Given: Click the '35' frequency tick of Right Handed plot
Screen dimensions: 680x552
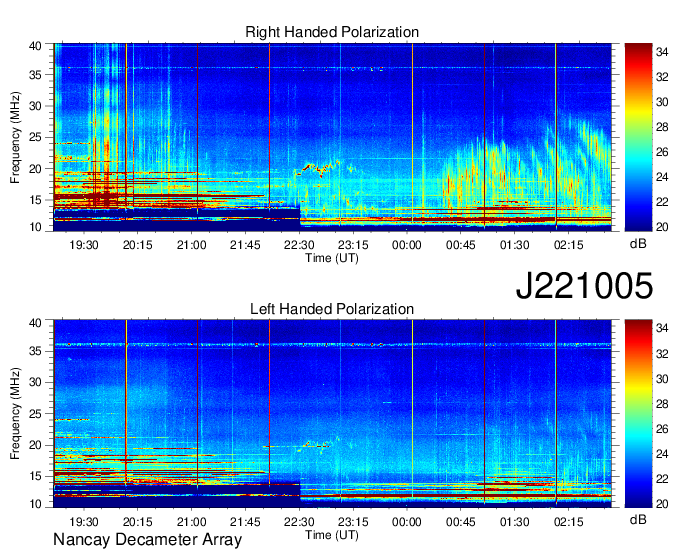Looking at the screenshot, I should (35, 75).
